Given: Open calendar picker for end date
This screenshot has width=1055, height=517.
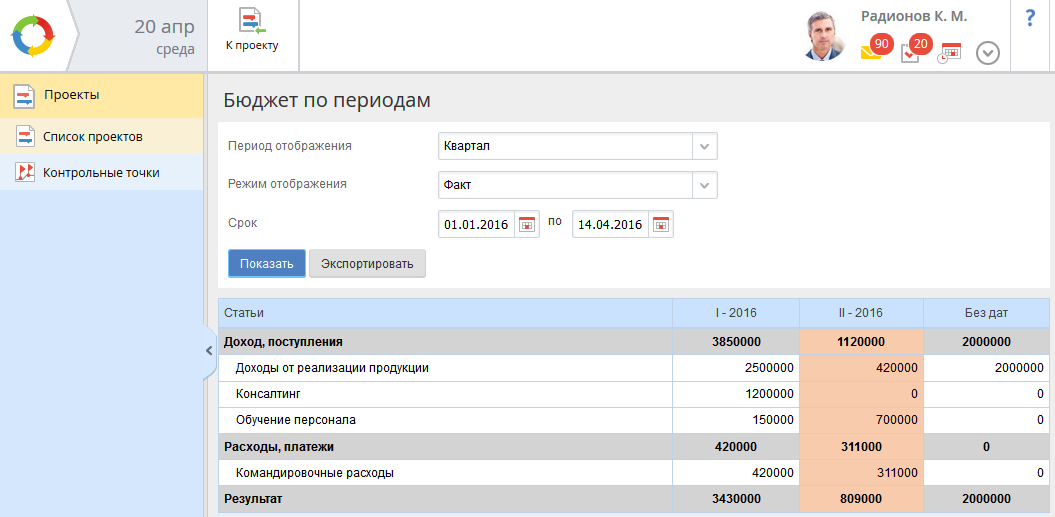Looking at the screenshot, I should pos(661,225).
